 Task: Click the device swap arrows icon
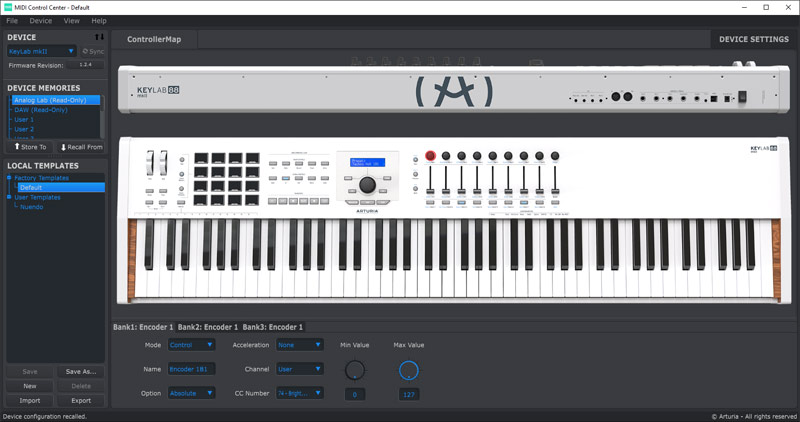tap(99, 36)
